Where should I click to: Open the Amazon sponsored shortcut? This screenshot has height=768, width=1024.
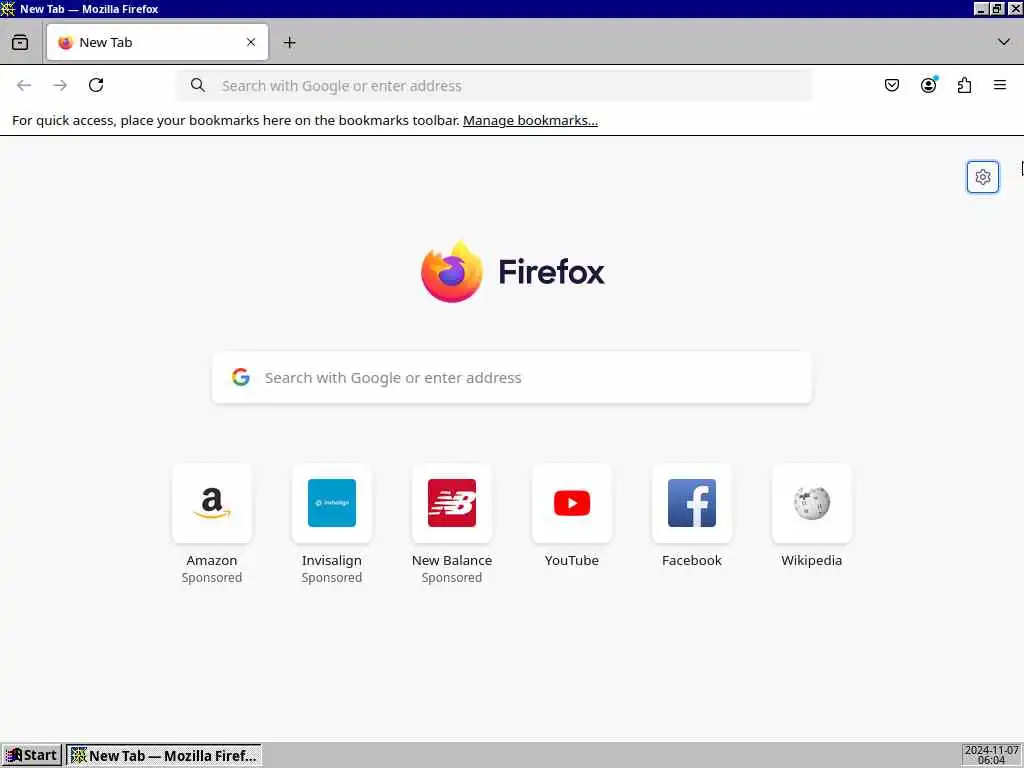click(x=212, y=504)
